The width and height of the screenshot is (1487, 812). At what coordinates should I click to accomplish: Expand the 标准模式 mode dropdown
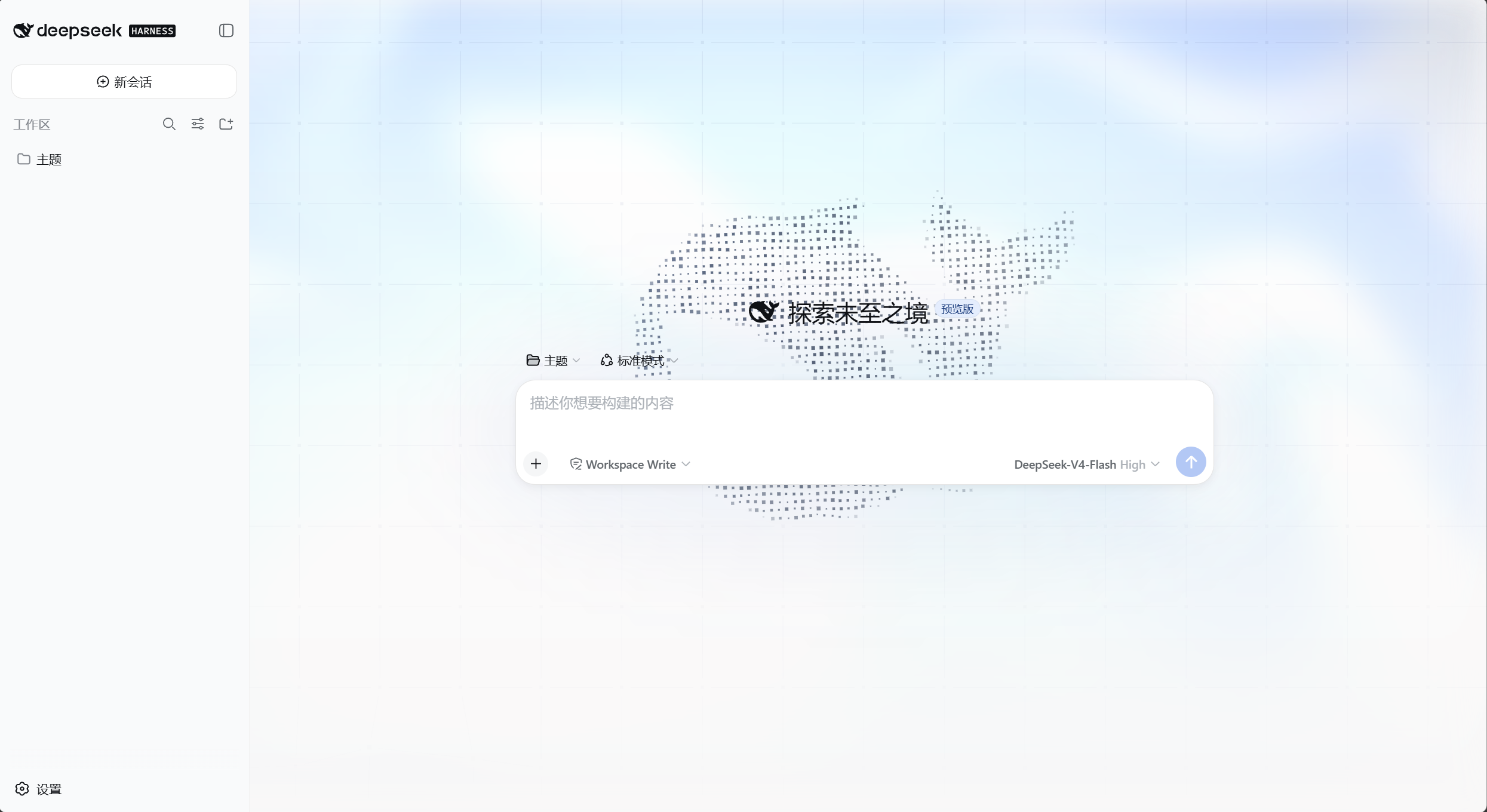pos(639,361)
